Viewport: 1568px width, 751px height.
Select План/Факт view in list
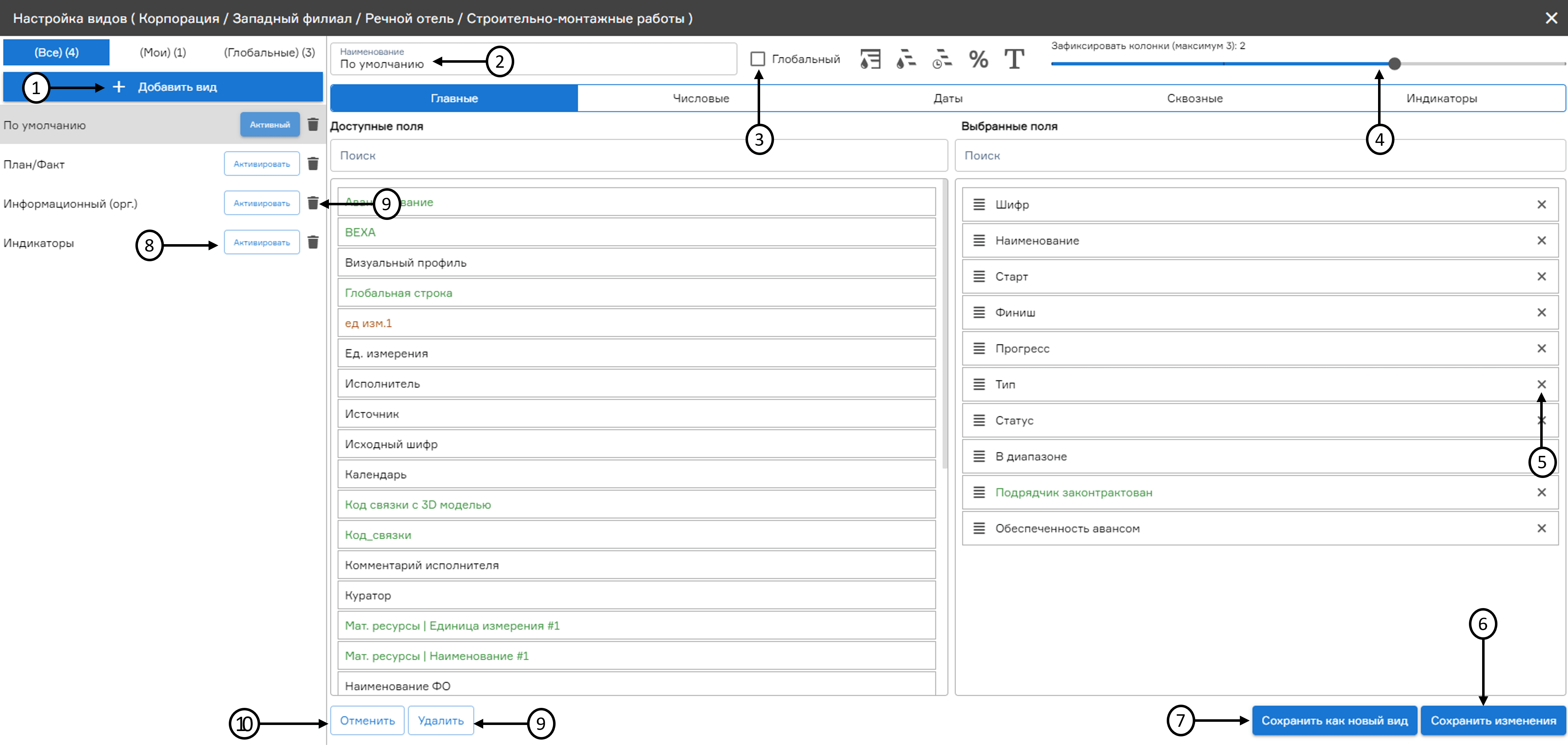click(34, 164)
